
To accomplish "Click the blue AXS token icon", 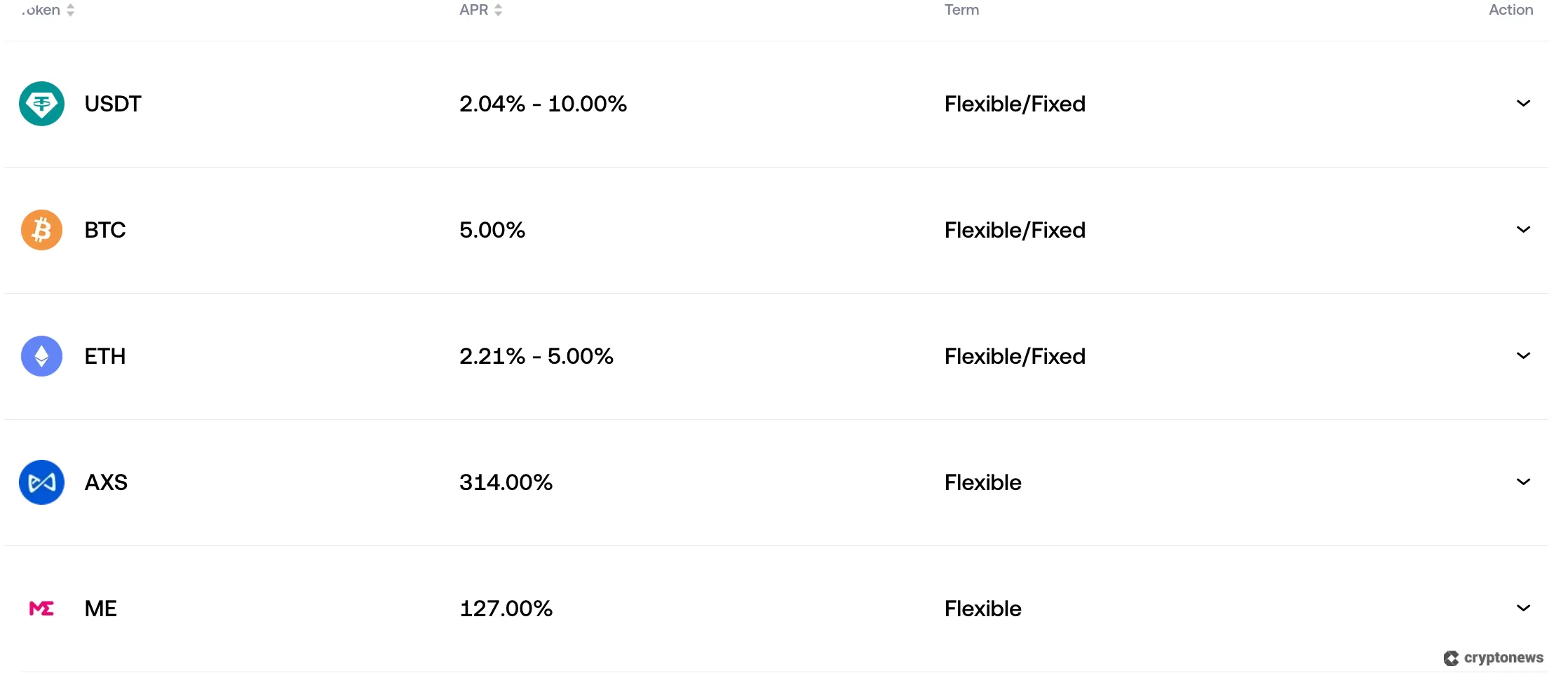I will click(x=41, y=482).
